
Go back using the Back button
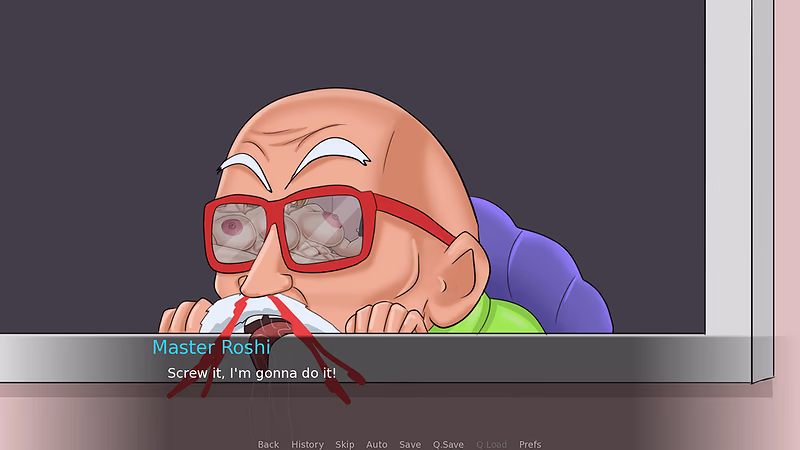tap(268, 444)
